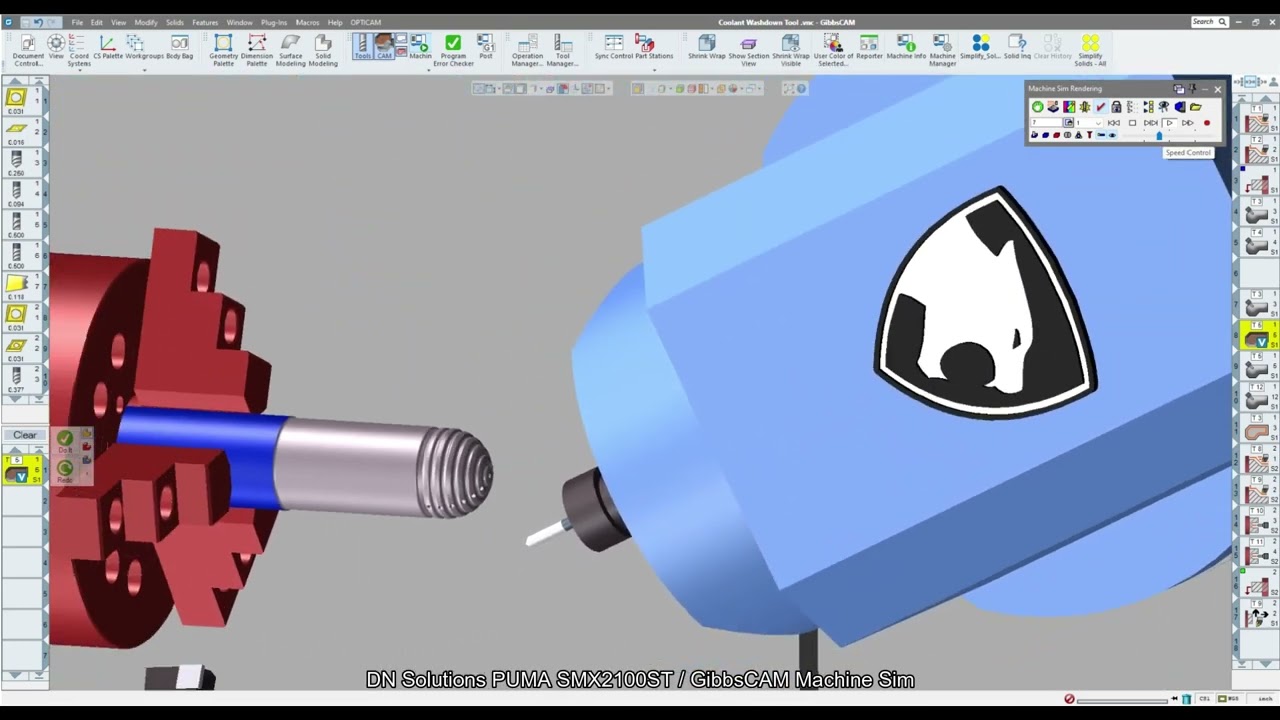
Task: Click the Clear button in tool list
Action: [24, 435]
